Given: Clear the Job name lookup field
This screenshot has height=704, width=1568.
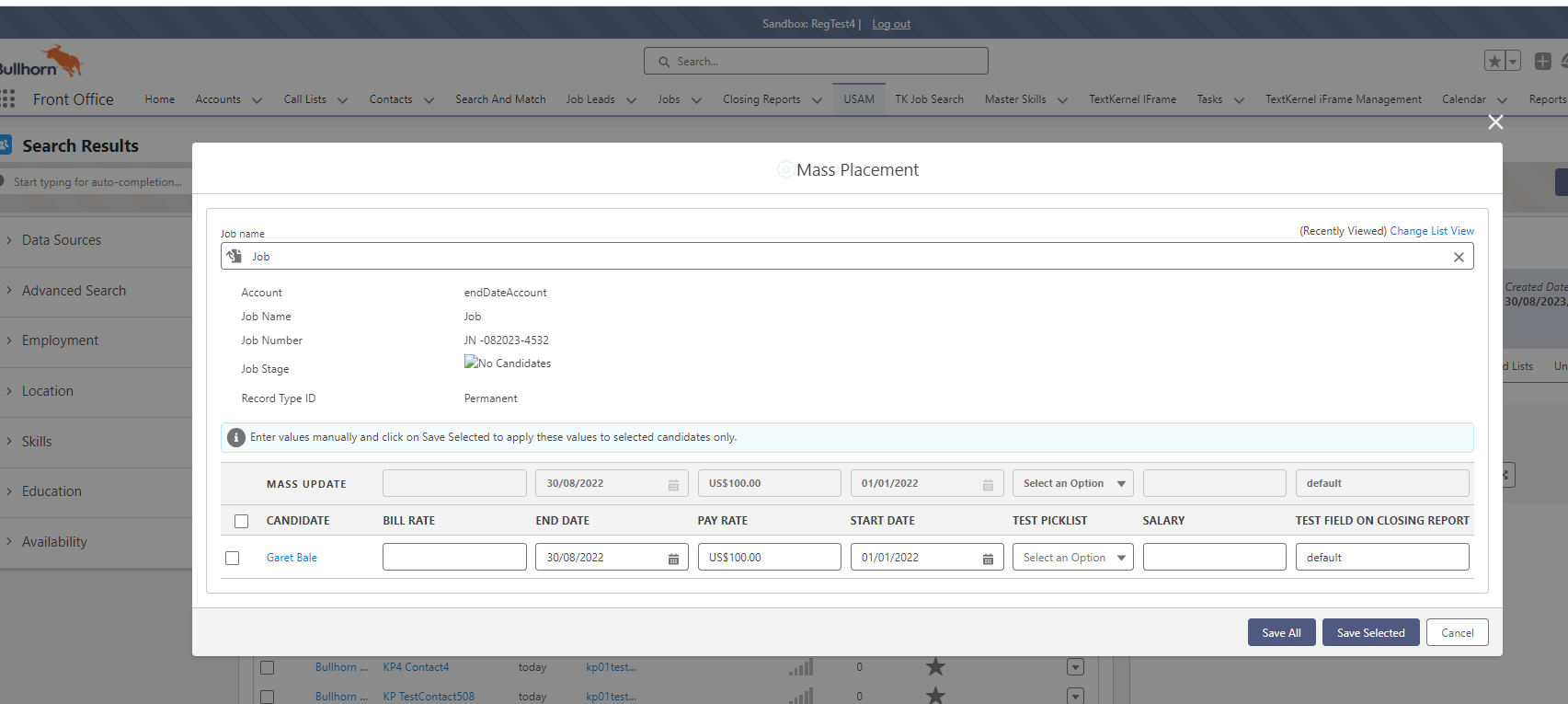Looking at the screenshot, I should coord(1459,257).
